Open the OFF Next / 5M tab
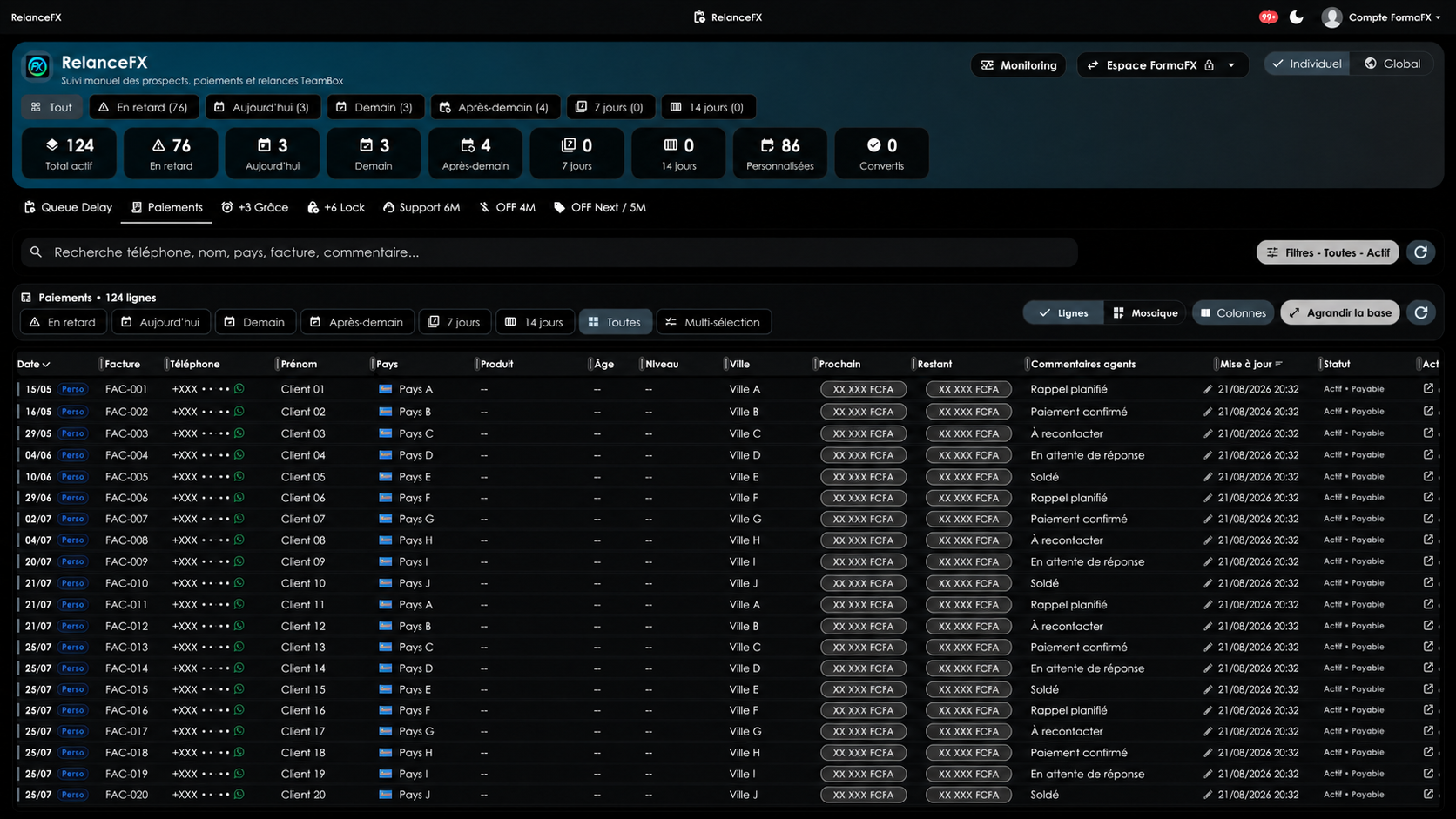 tap(600, 207)
